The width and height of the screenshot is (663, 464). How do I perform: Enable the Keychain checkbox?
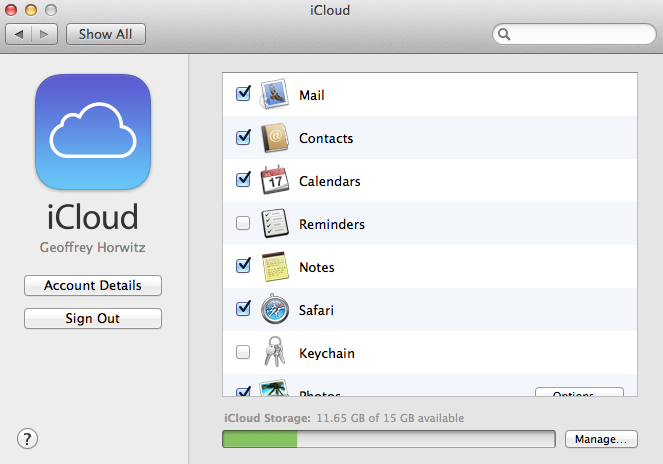coord(243,352)
